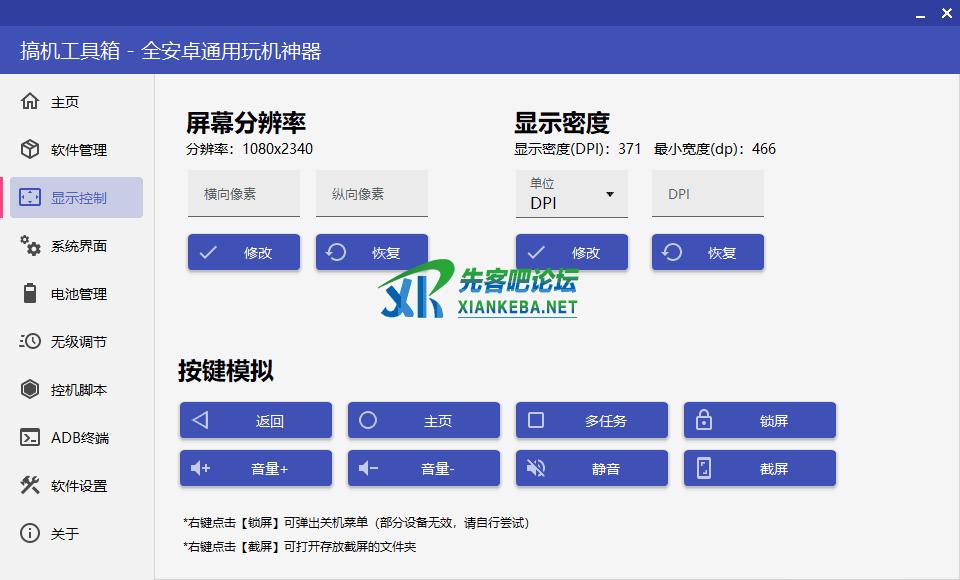This screenshot has height=580, width=960.
Task: Click the 系统界面 gears icon
Action: tap(30, 246)
